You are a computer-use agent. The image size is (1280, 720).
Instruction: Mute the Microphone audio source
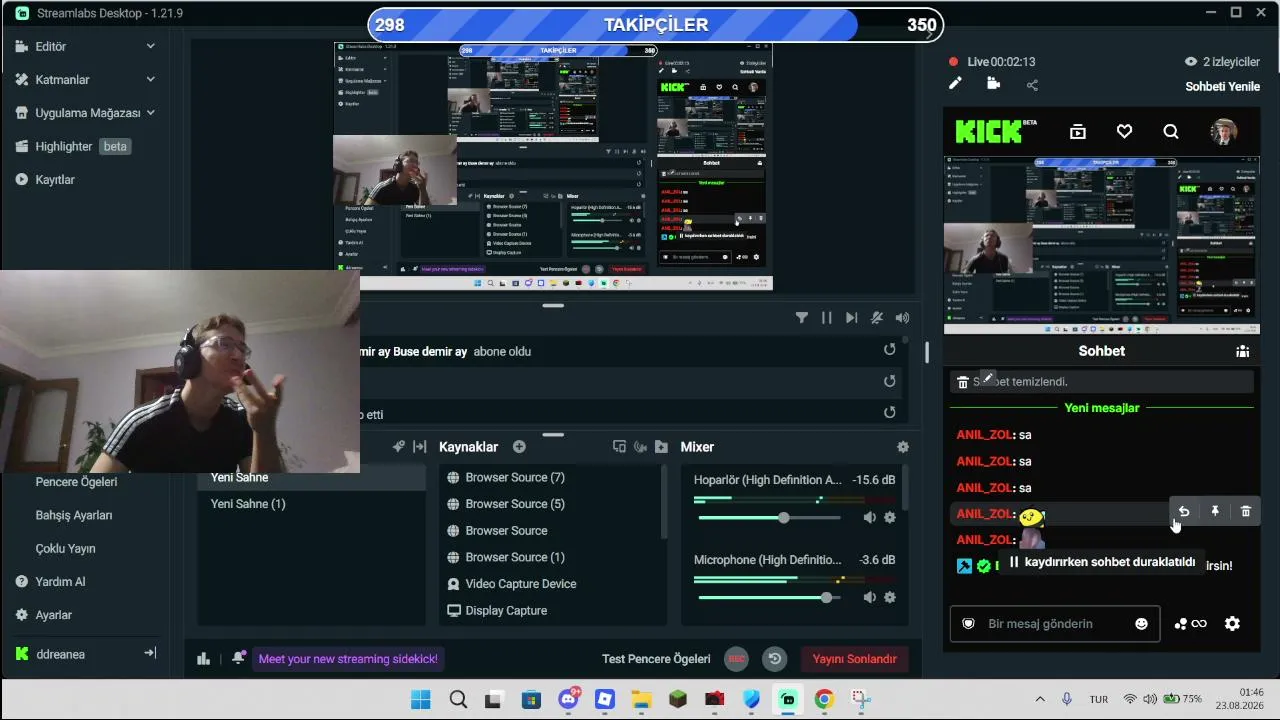tap(869, 598)
